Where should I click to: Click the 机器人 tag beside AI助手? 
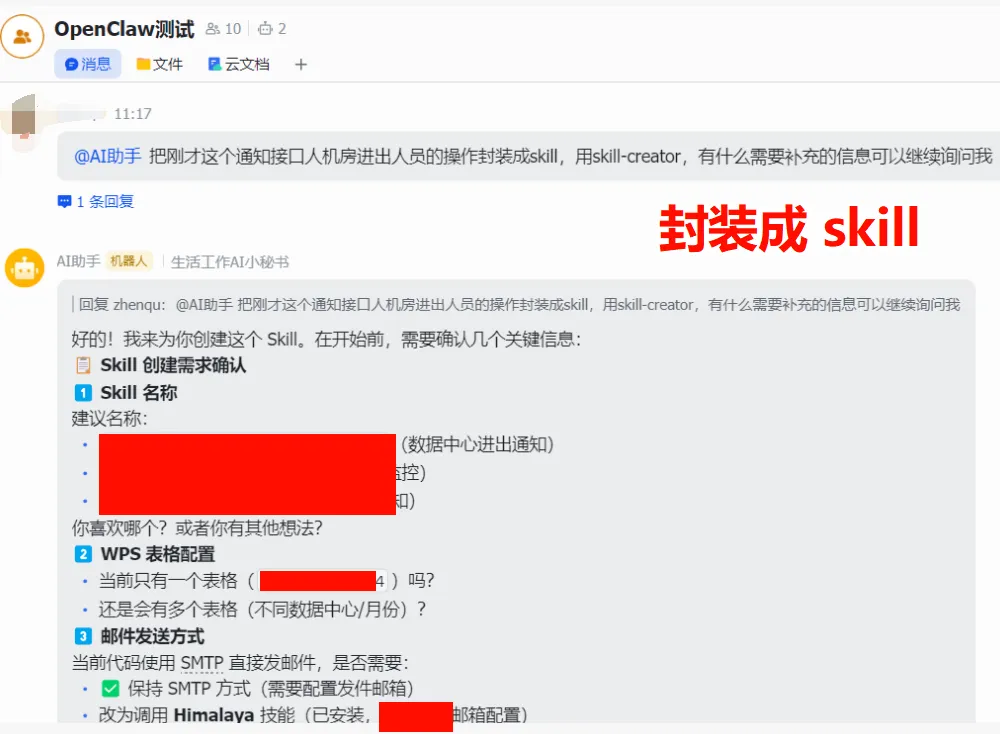click(x=129, y=261)
